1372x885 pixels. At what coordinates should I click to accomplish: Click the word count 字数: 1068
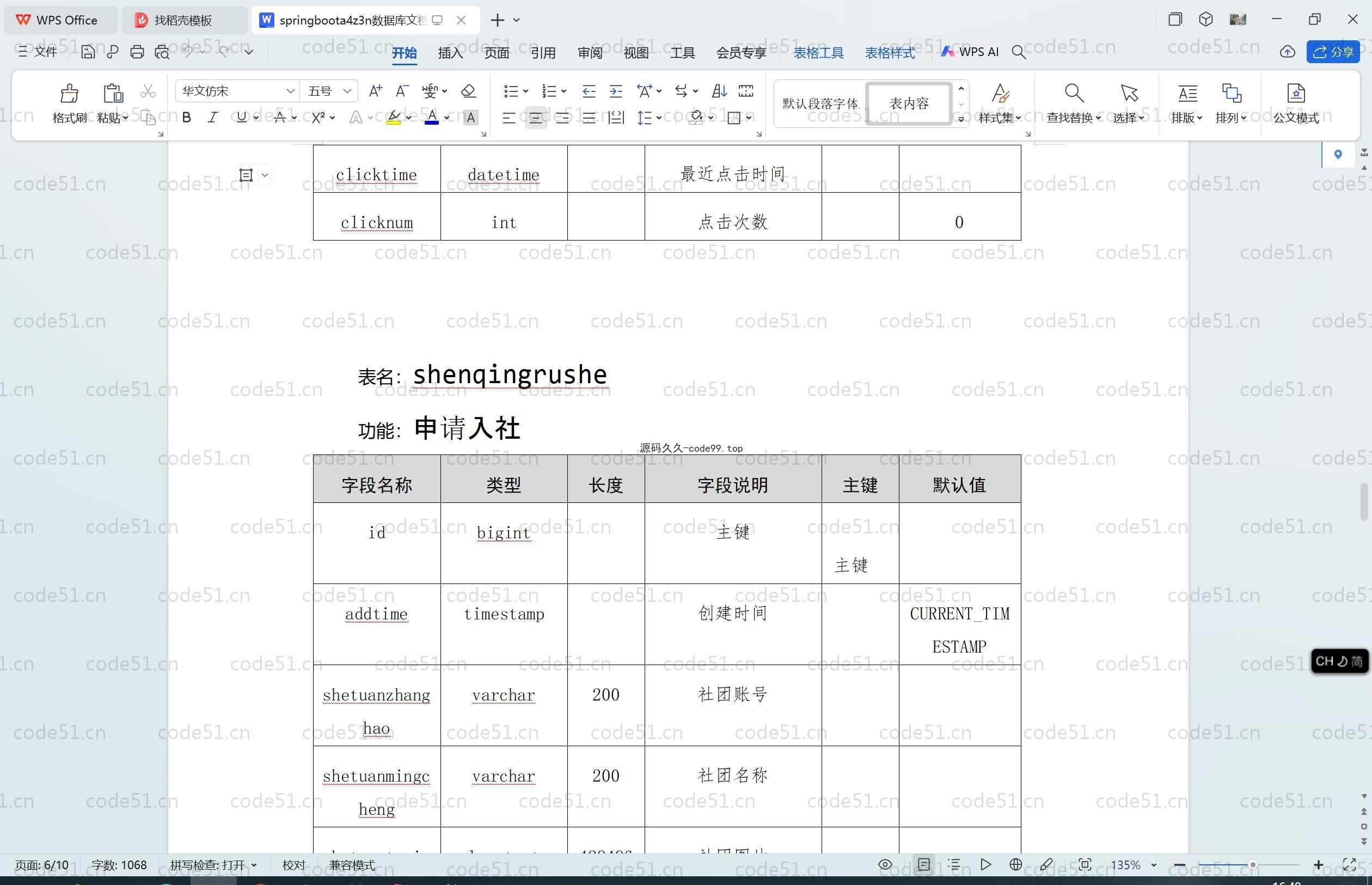(119, 865)
